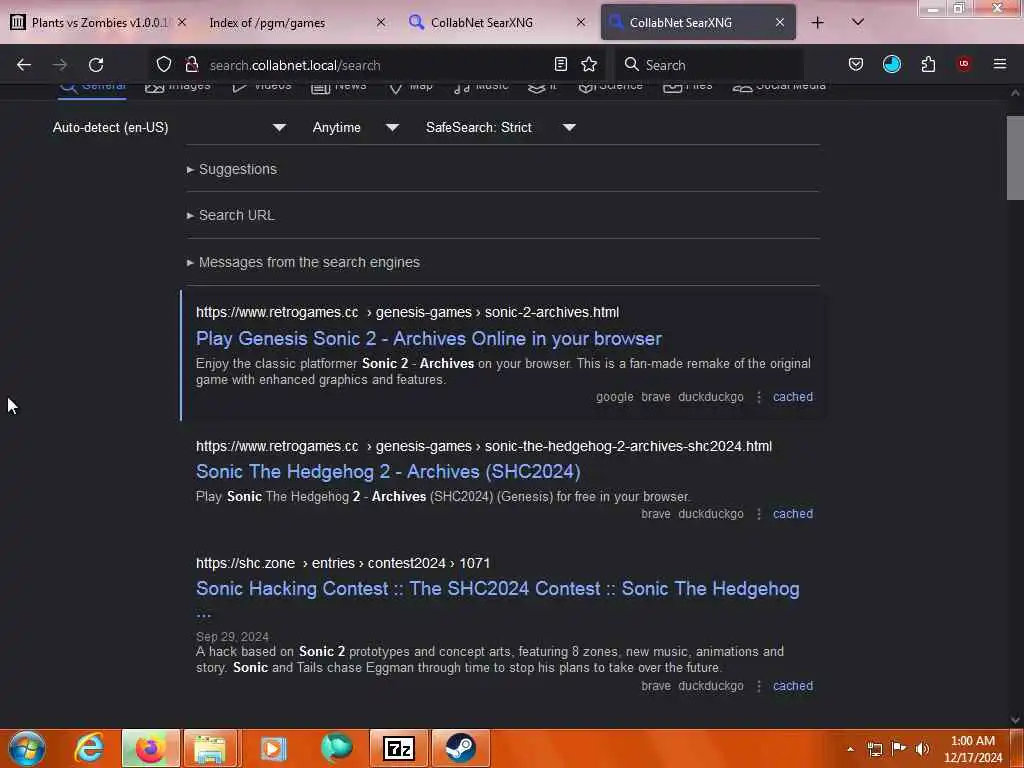
Task: Close the Plants vs Zombies tab
Action: pos(182,22)
